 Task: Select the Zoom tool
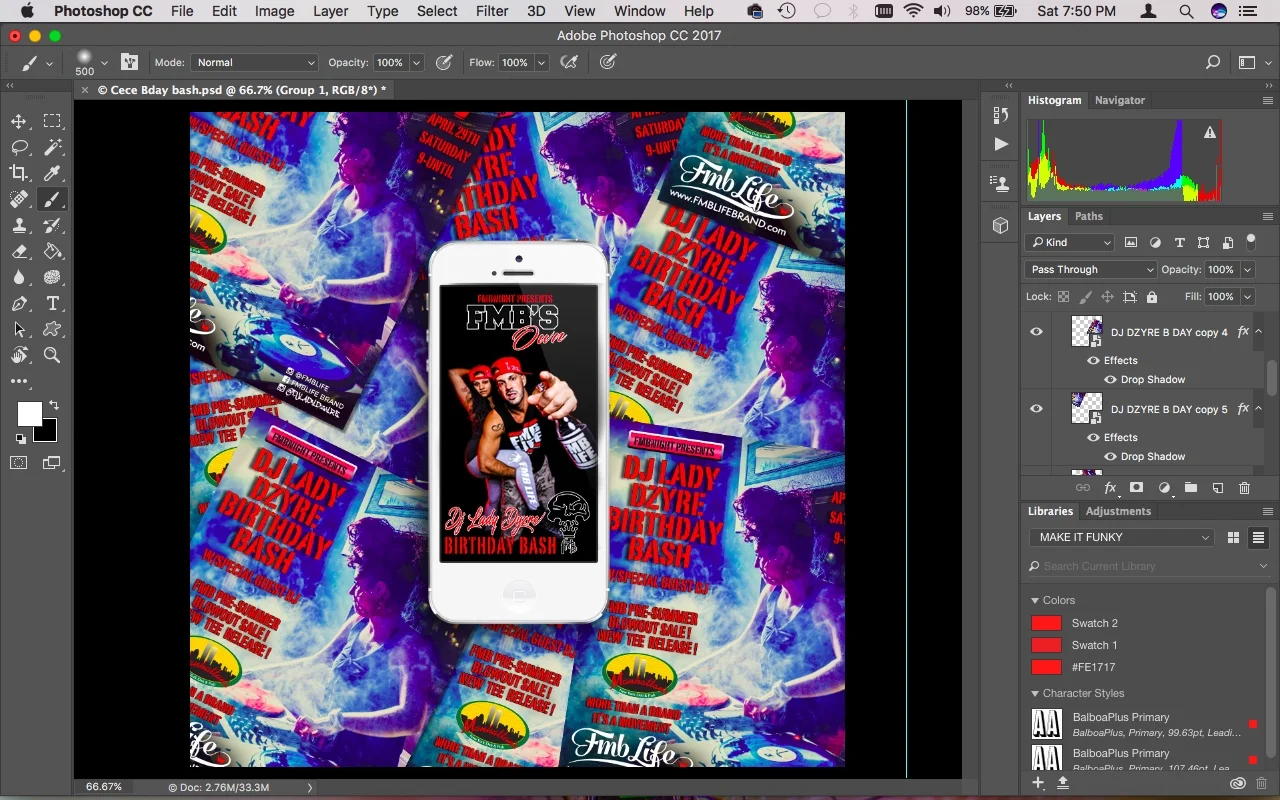point(52,355)
